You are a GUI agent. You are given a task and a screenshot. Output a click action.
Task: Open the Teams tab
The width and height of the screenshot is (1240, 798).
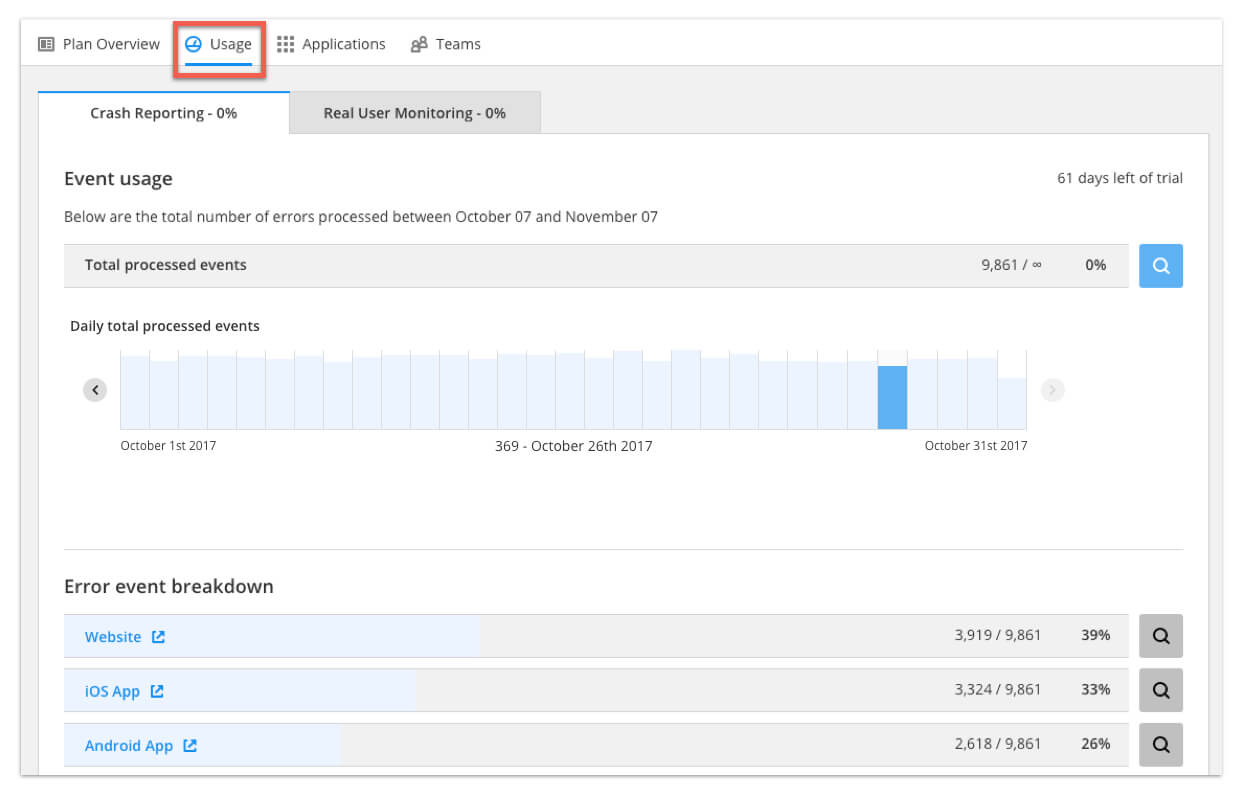(x=446, y=44)
